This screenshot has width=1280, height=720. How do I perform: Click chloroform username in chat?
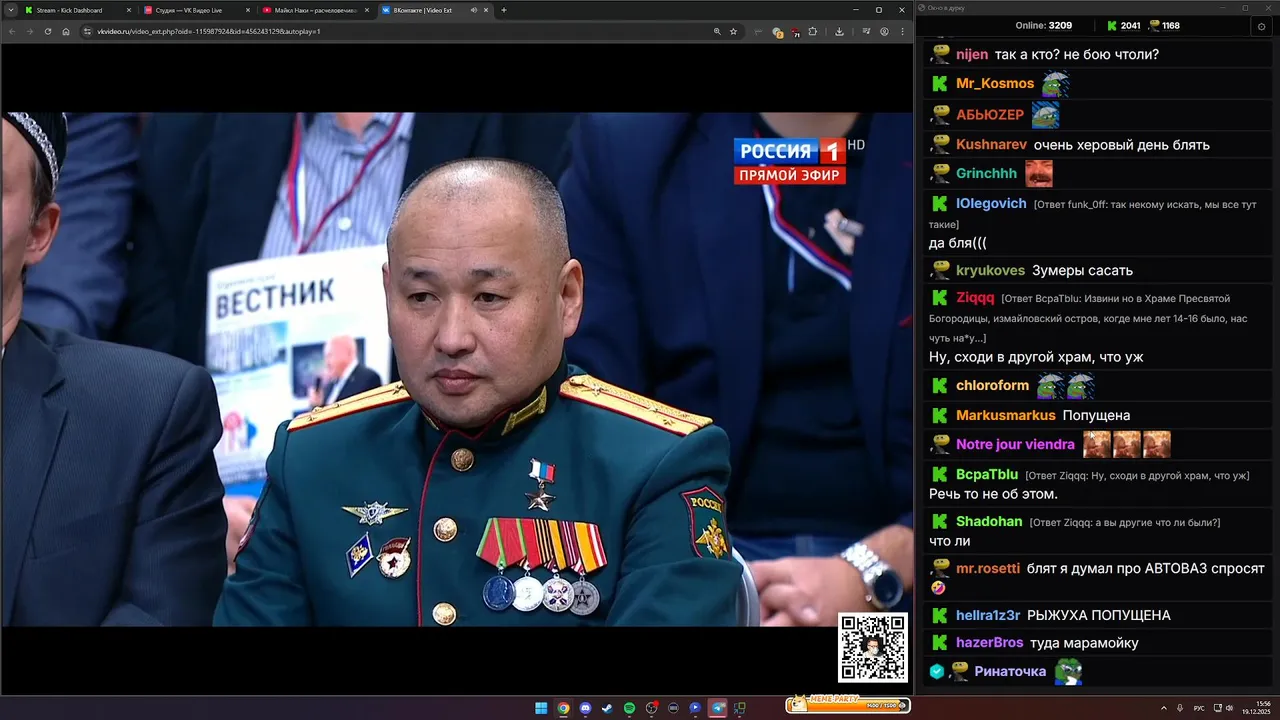(992, 385)
